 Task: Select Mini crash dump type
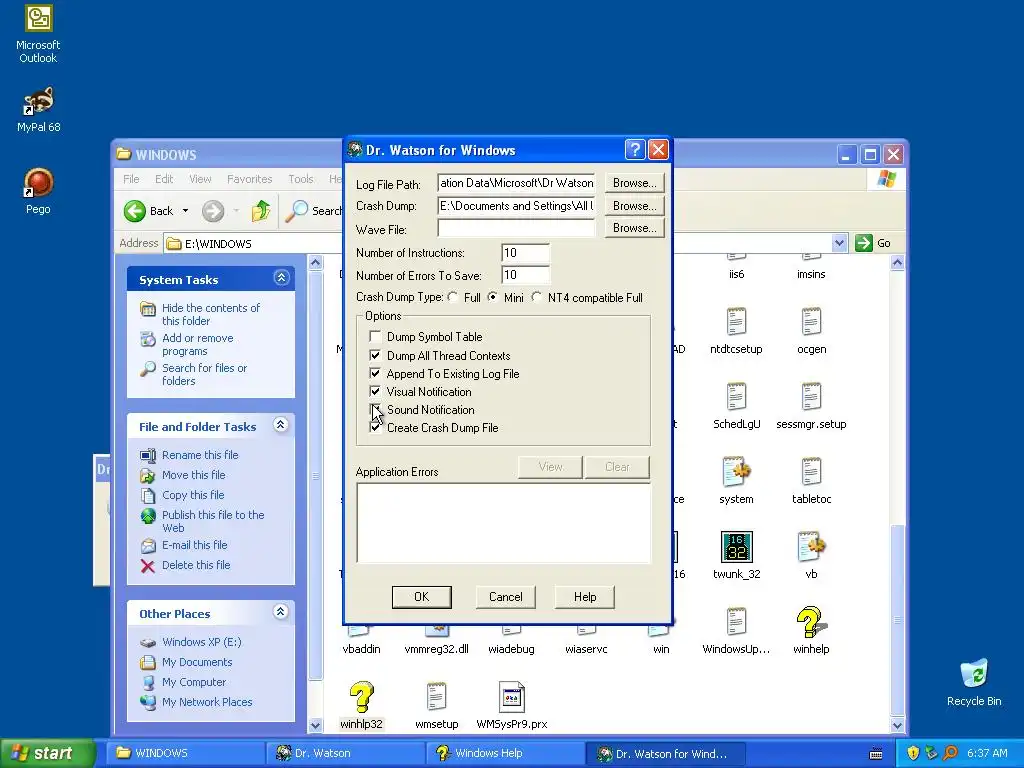click(x=493, y=297)
